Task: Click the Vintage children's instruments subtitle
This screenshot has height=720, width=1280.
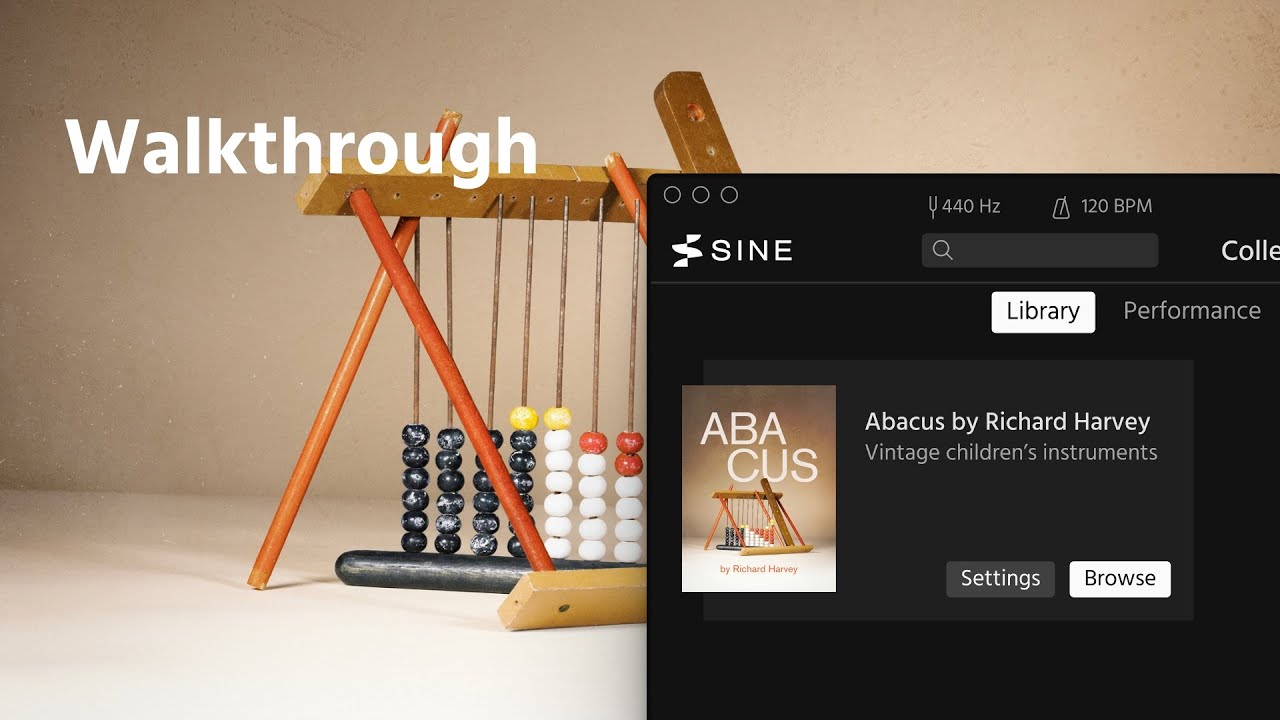Action: click(1011, 452)
